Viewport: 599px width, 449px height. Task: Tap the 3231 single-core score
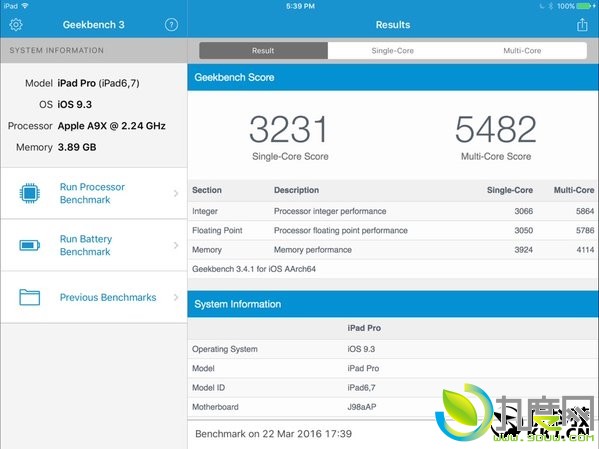[x=288, y=129]
